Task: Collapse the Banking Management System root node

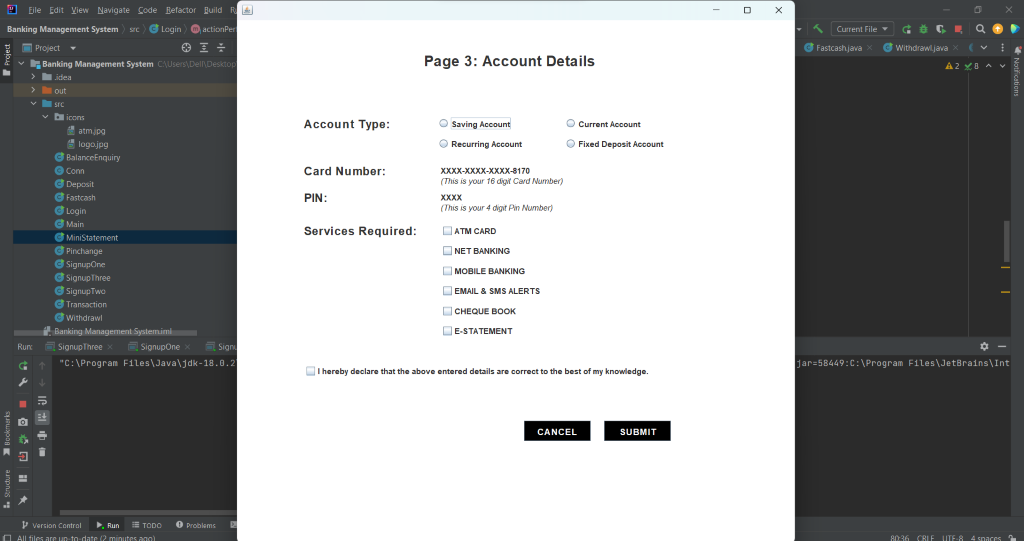Action: click(21, 63)
